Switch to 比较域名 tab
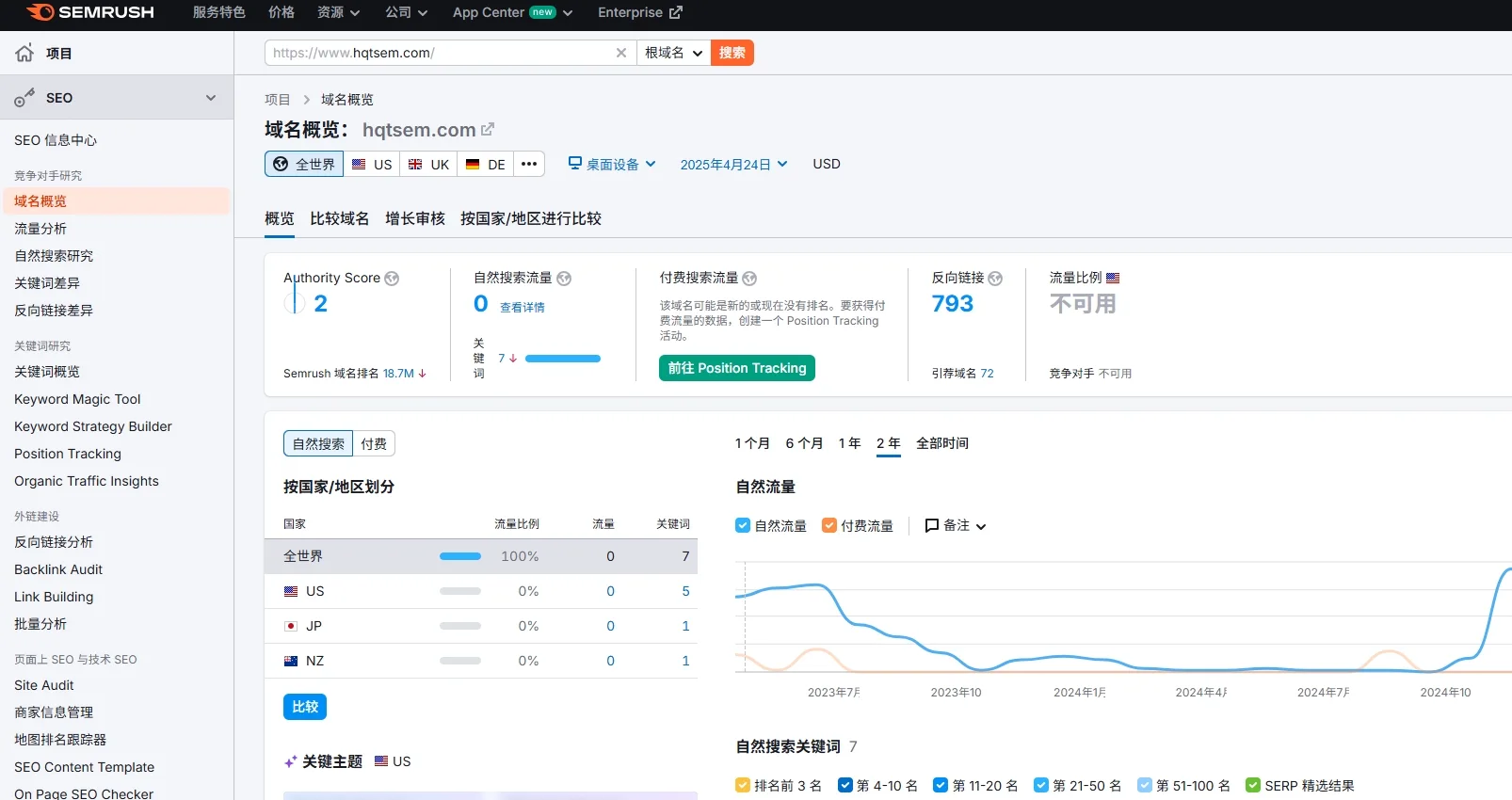1512x800 pixels. point(340,218)
